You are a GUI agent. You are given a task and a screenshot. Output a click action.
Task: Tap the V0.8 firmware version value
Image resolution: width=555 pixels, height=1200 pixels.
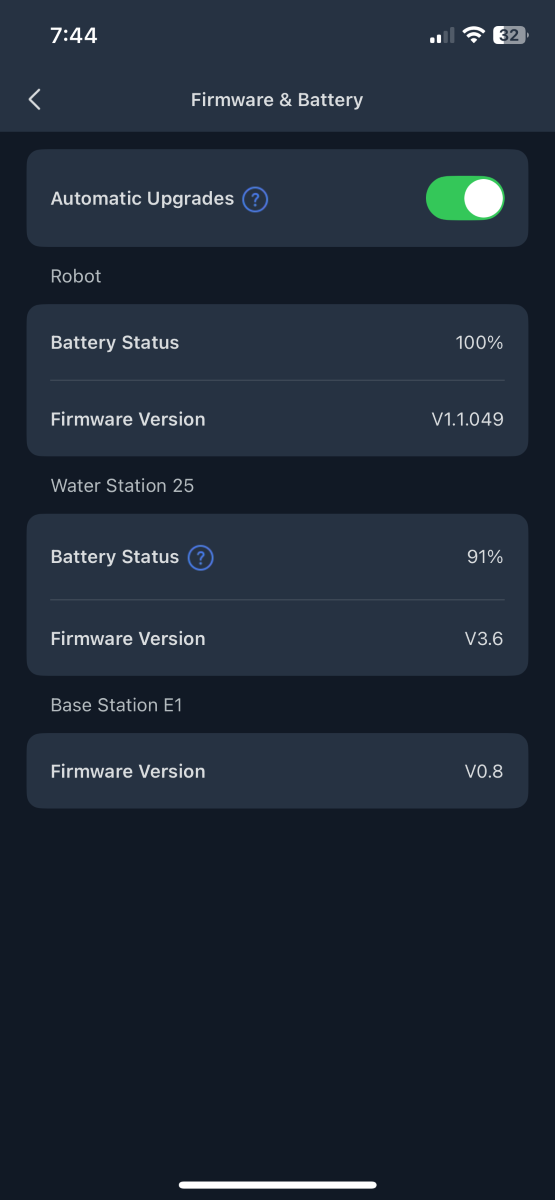484,771
